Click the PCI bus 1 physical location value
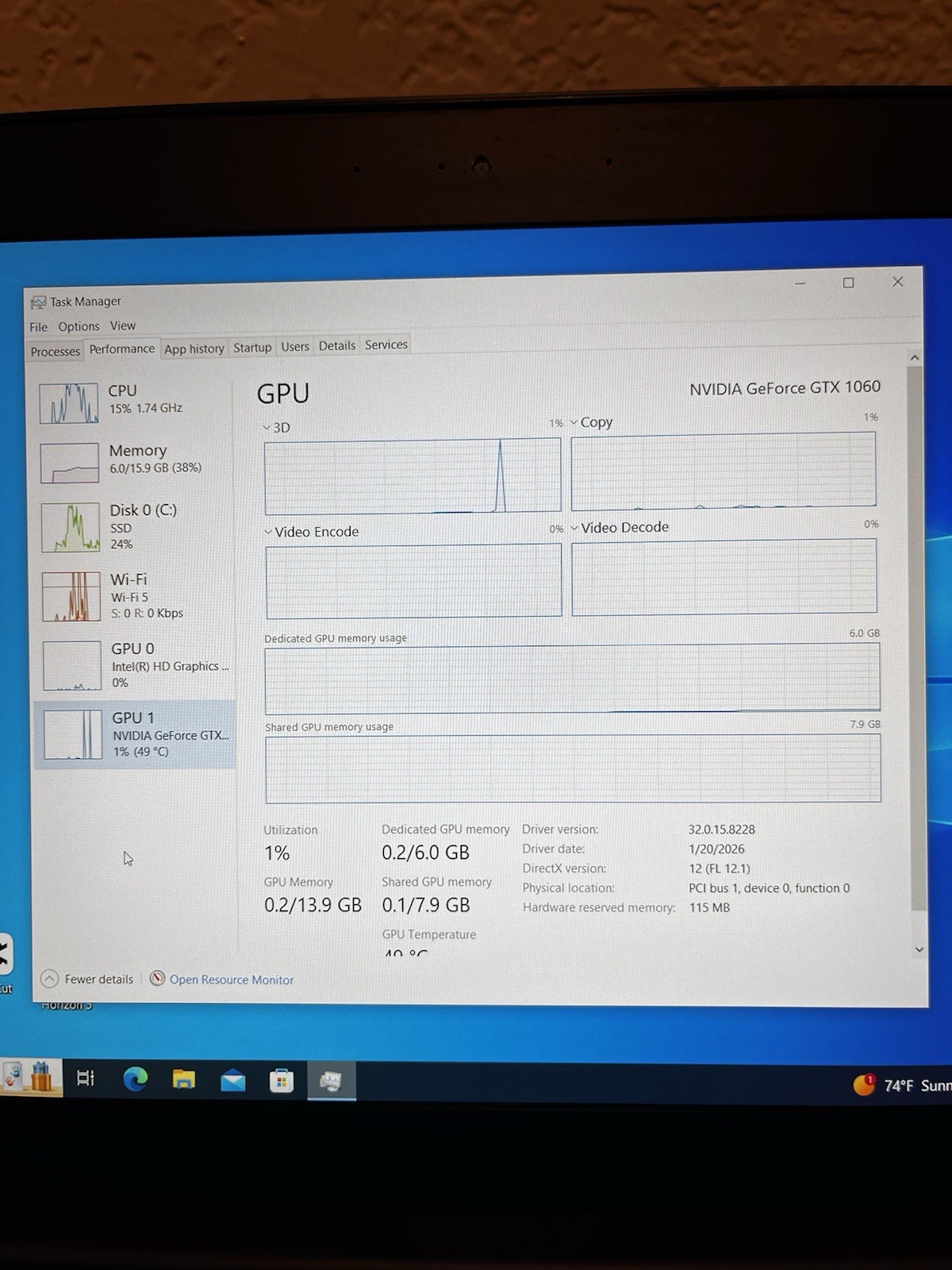This screenshot has width=952, height=1270. coord(769,888)
